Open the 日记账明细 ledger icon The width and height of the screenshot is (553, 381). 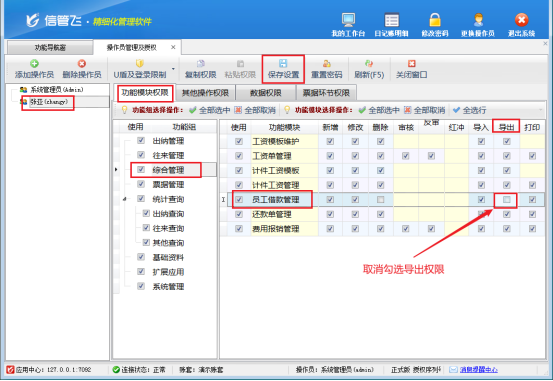click(x=391, y=20)
